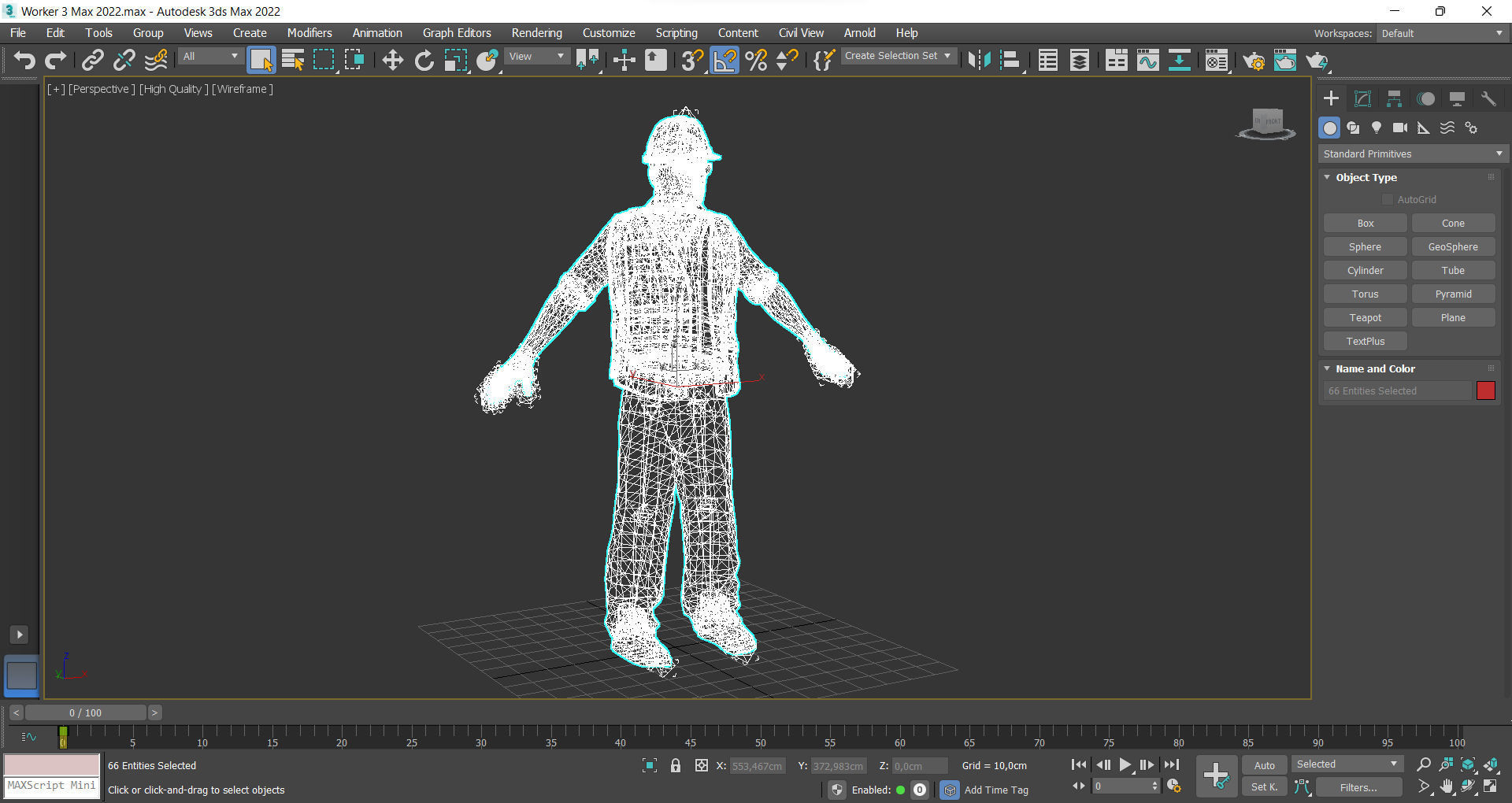The height and width of the screenshot is (803, 1512).
Task: Click the TextPlus button
Action: pos(1366,342)
